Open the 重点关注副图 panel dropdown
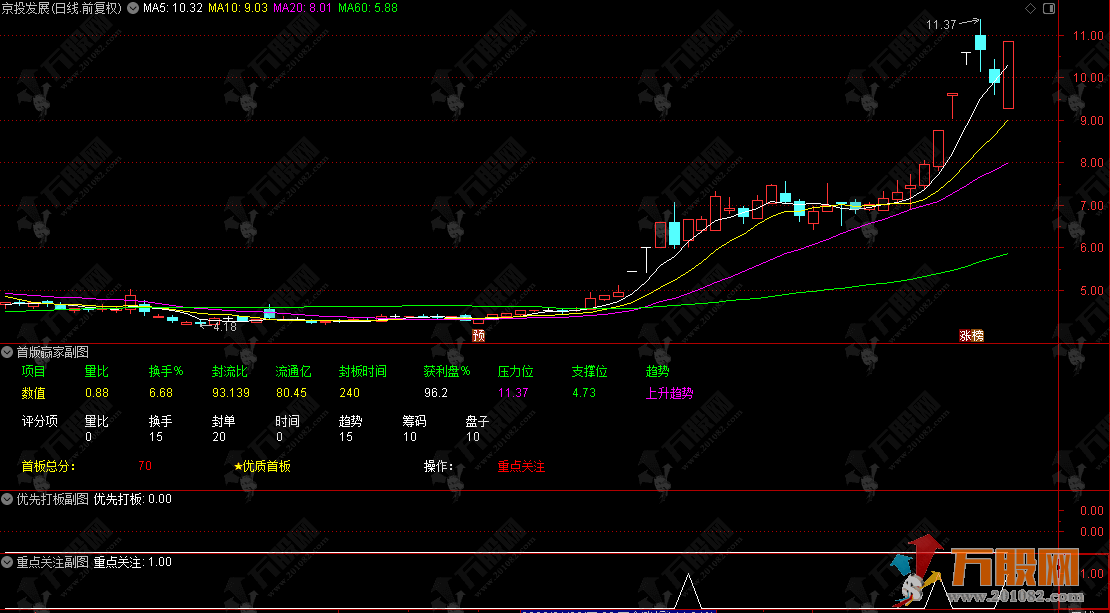 click(x=8, y=562)
